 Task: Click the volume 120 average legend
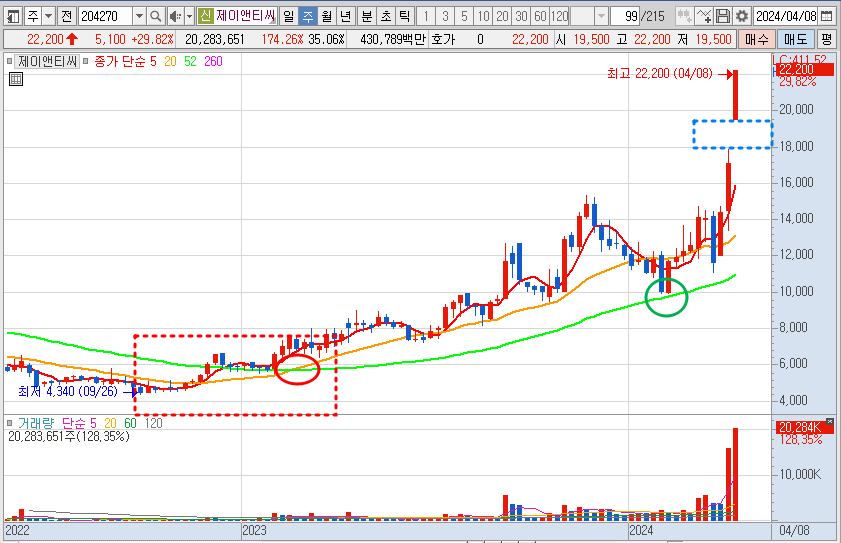tap(153, 423)
